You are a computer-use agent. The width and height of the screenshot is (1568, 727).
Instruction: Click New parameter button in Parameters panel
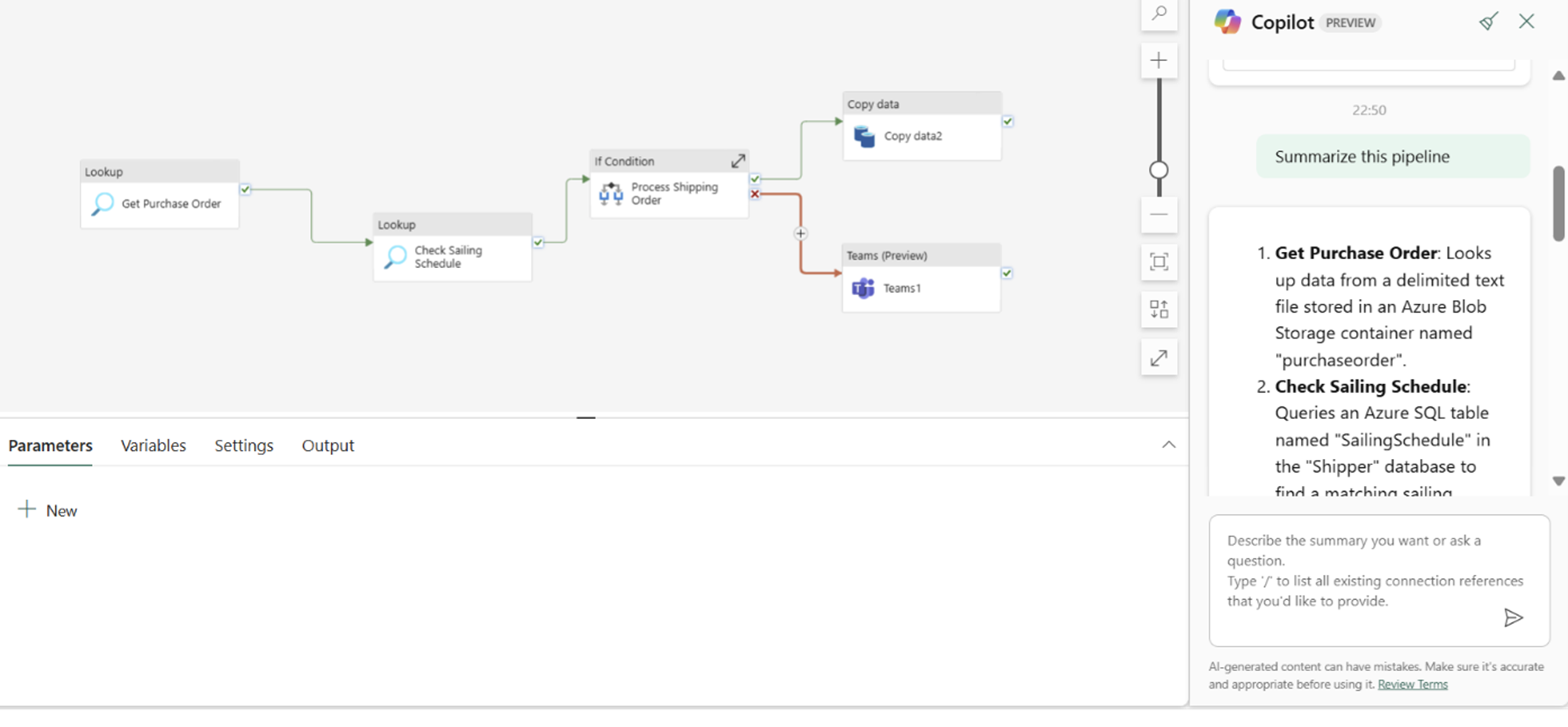(47, 509)
